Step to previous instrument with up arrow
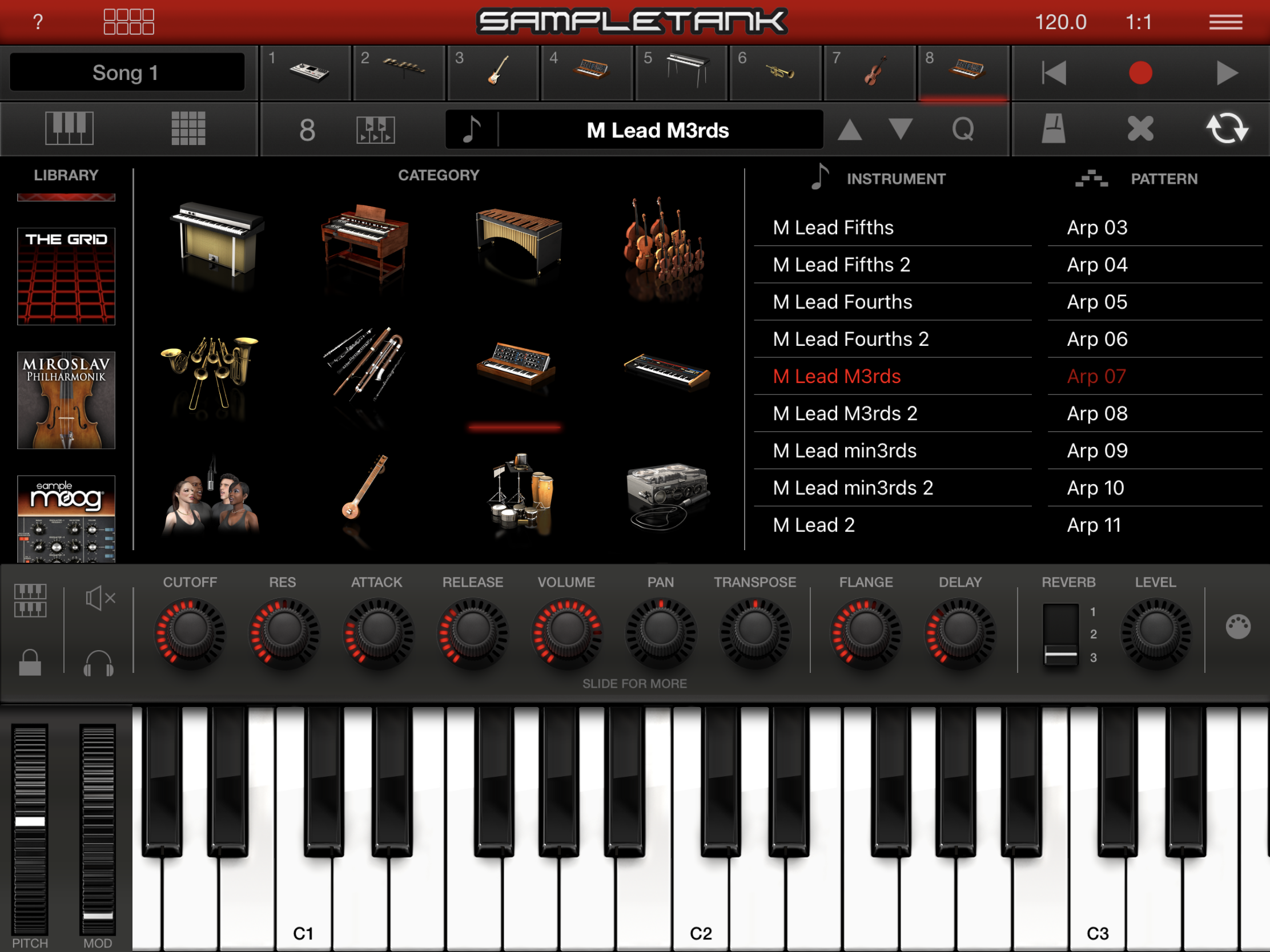1270x952 pixels. pos(850,130)
